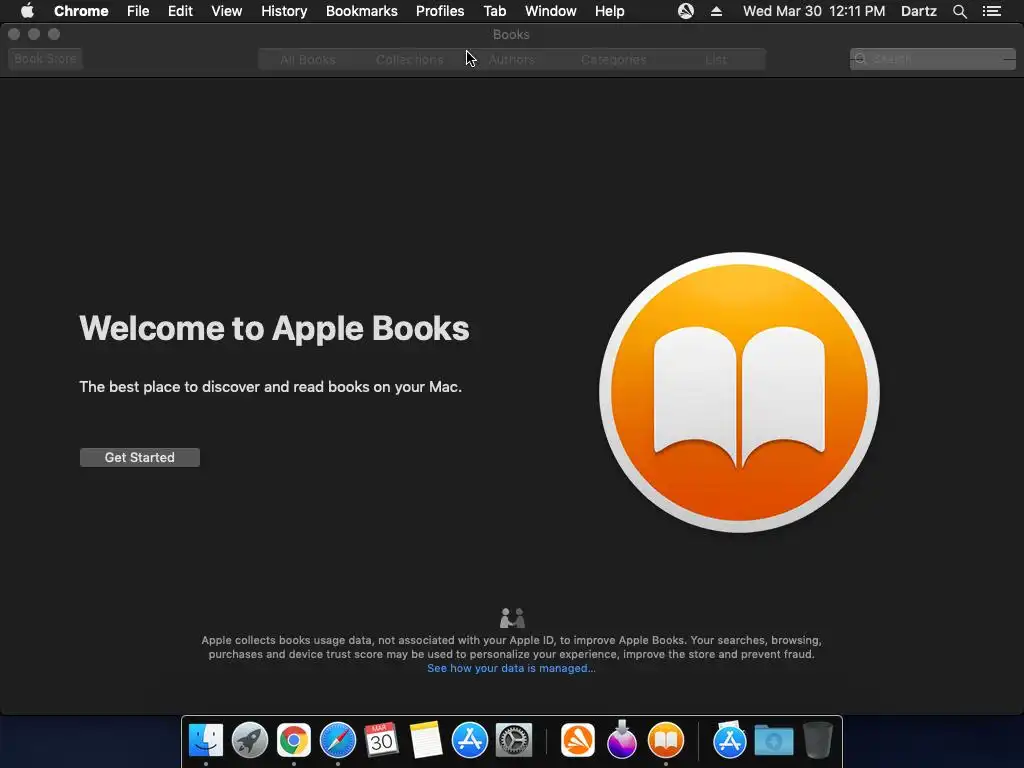Open the Chrome application menu

click(x=81, y=11)
